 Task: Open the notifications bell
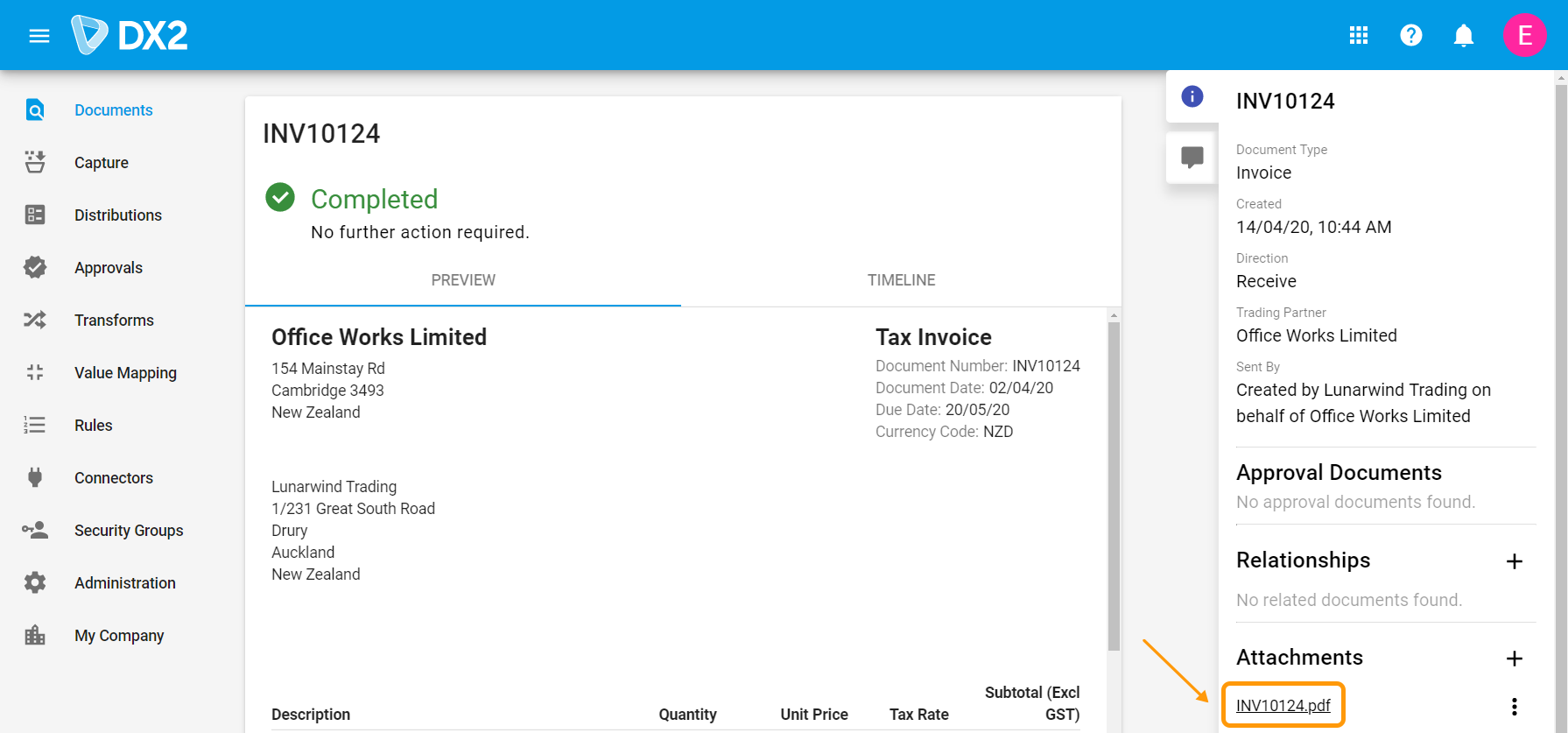(x=1463, y=35)
